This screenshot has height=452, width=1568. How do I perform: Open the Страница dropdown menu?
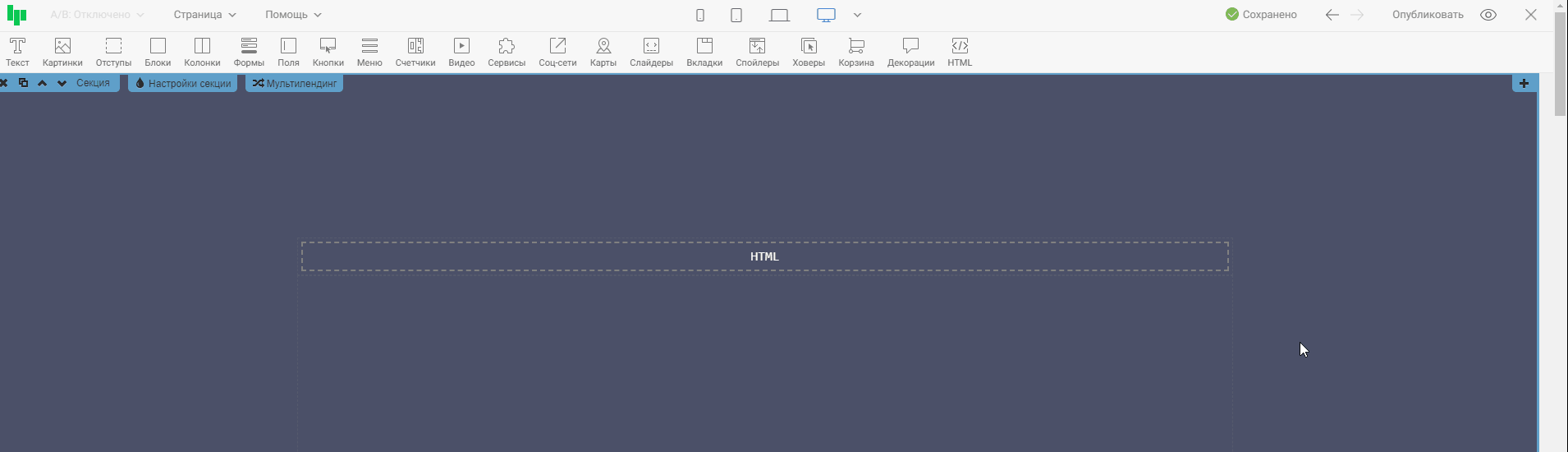coord(204,15)
